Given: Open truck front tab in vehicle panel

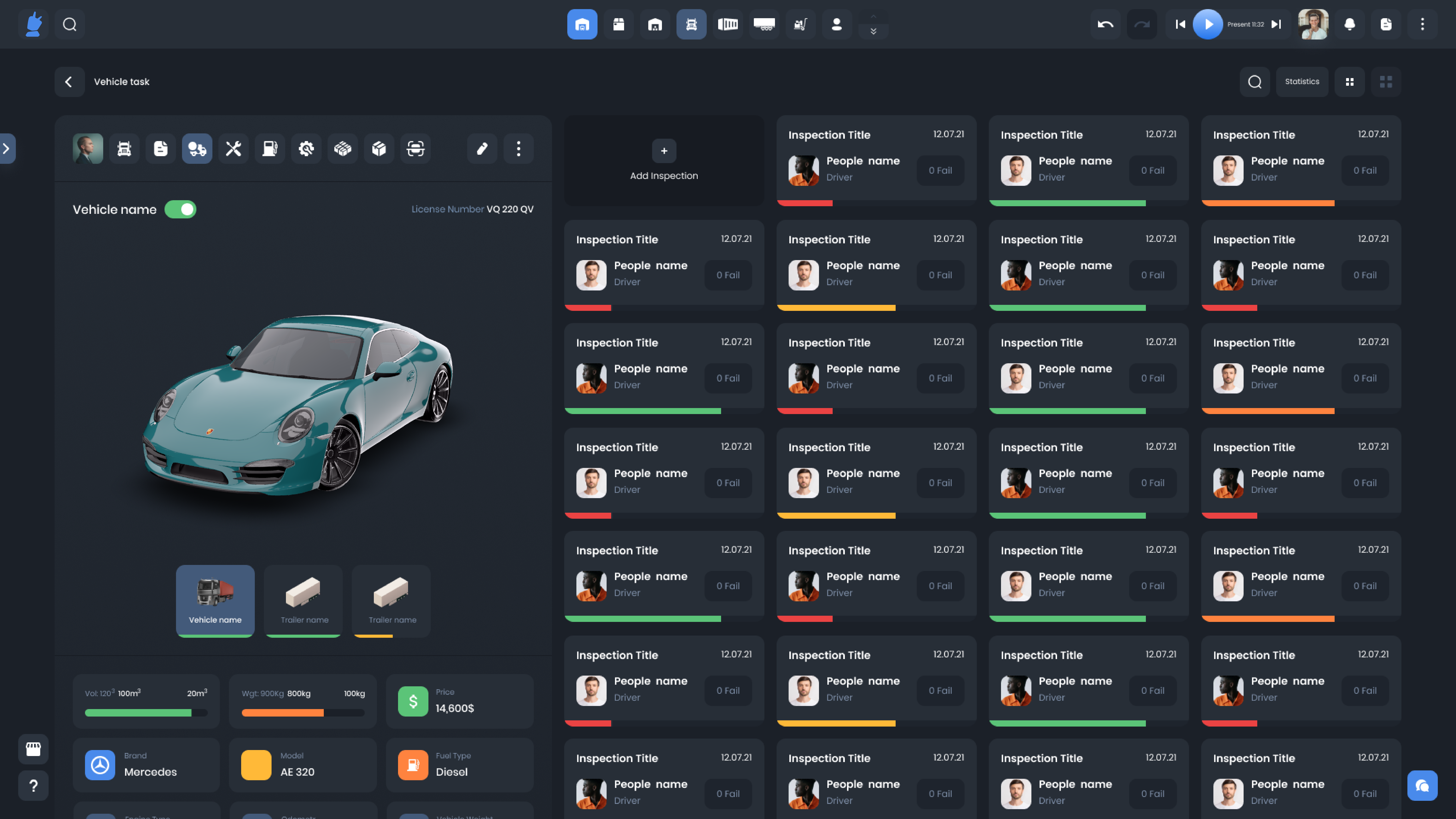Looking at the screenshot, I should pos(124,149).
